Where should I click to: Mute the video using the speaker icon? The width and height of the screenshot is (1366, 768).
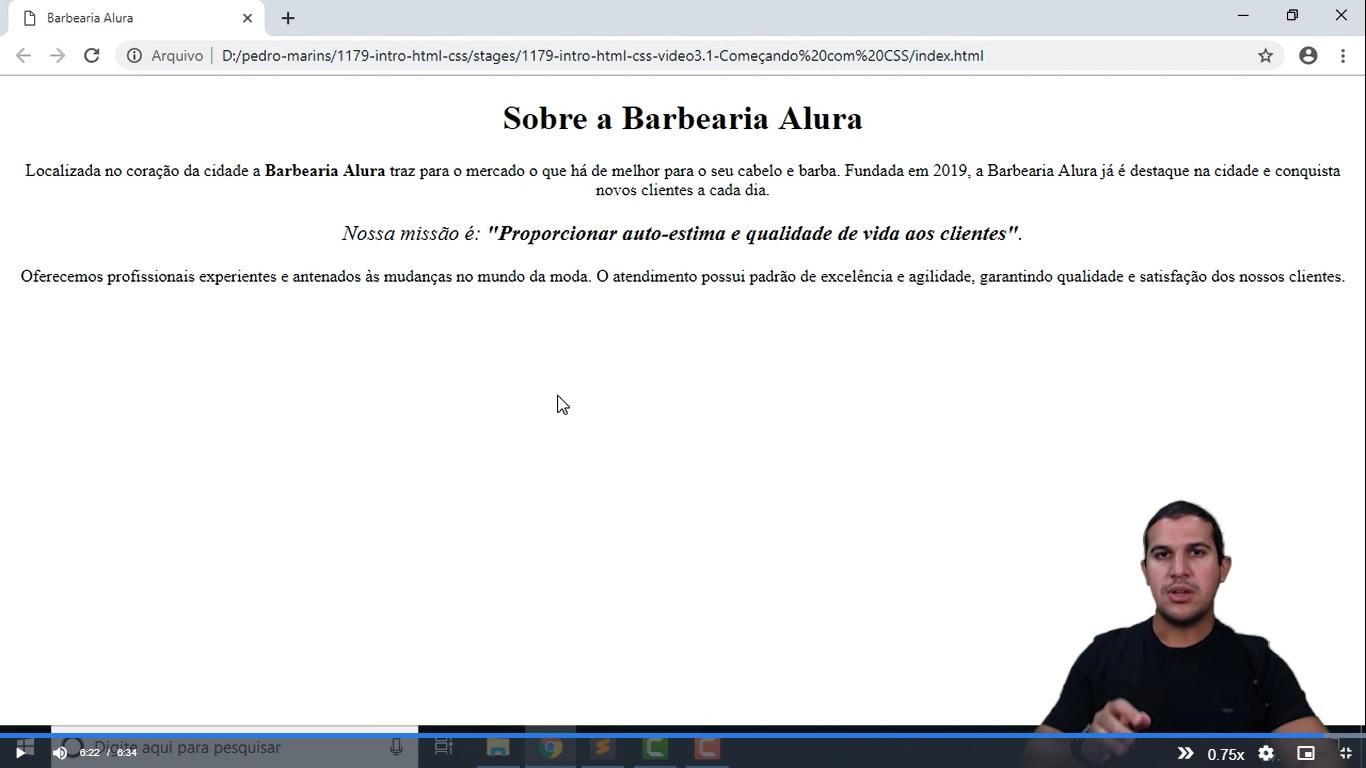[x=60, y=753]
